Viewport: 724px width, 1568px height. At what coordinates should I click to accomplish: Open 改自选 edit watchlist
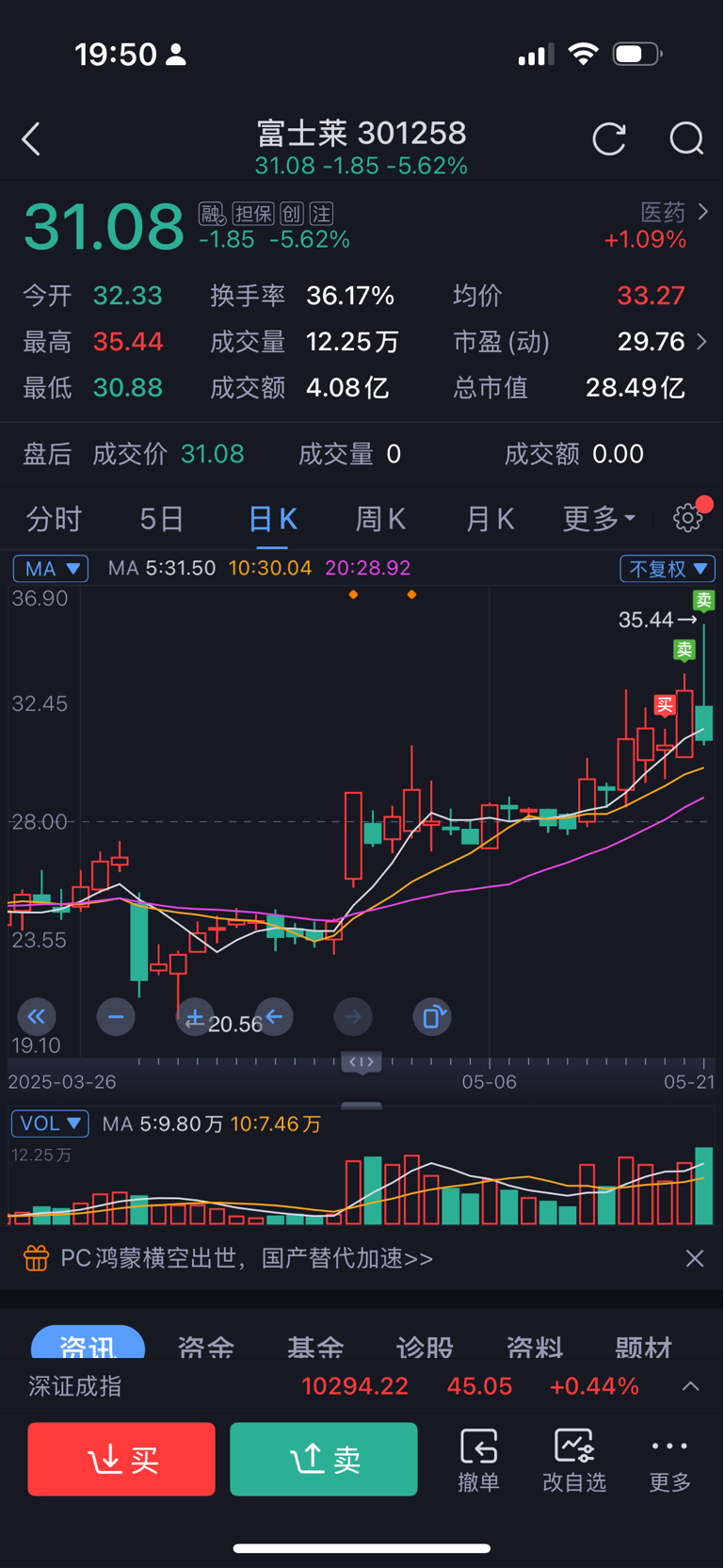coord(574,1460)
